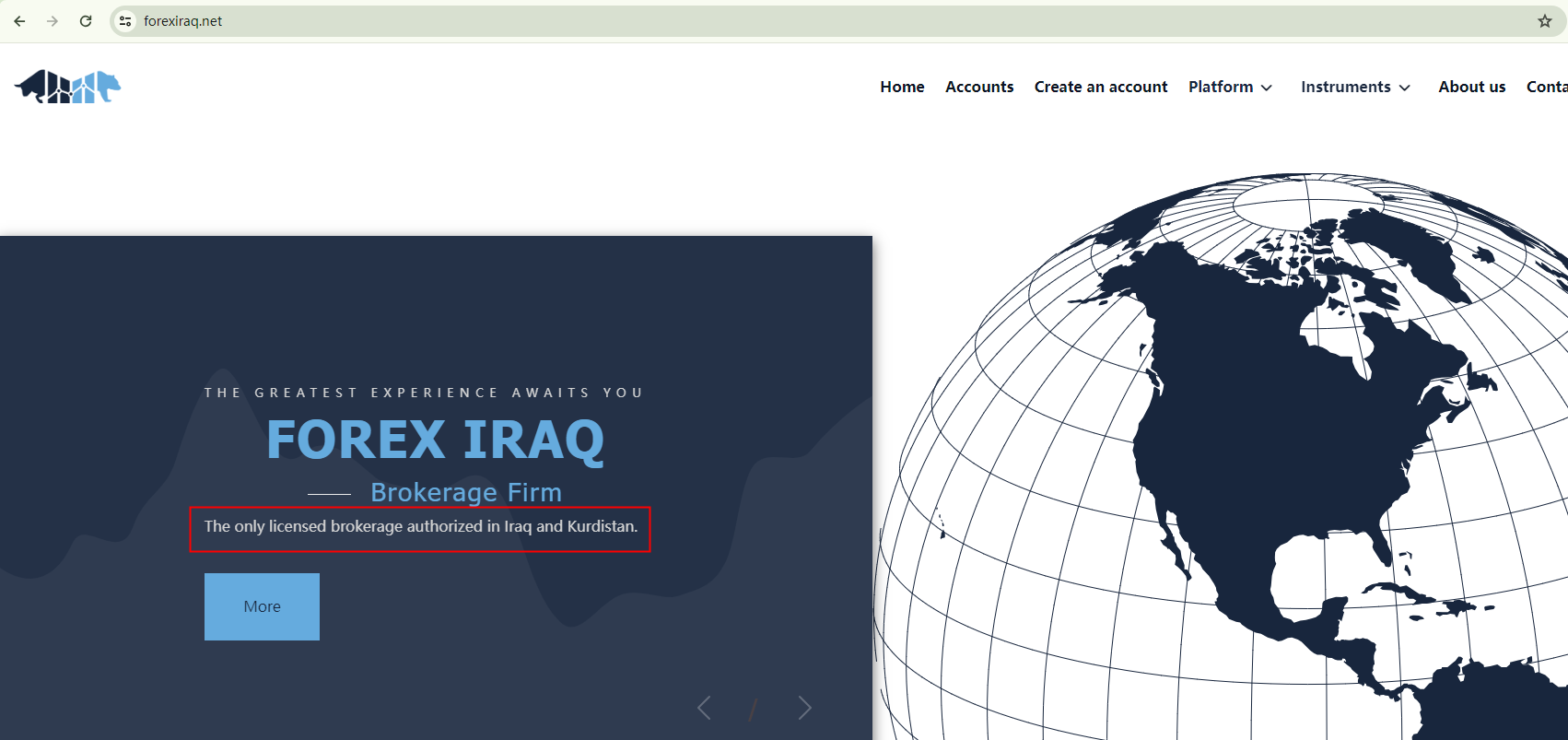The height and width of the screenshot is (740, 1568).
Task: Go to the Accounts page
Action: [979, 87]
